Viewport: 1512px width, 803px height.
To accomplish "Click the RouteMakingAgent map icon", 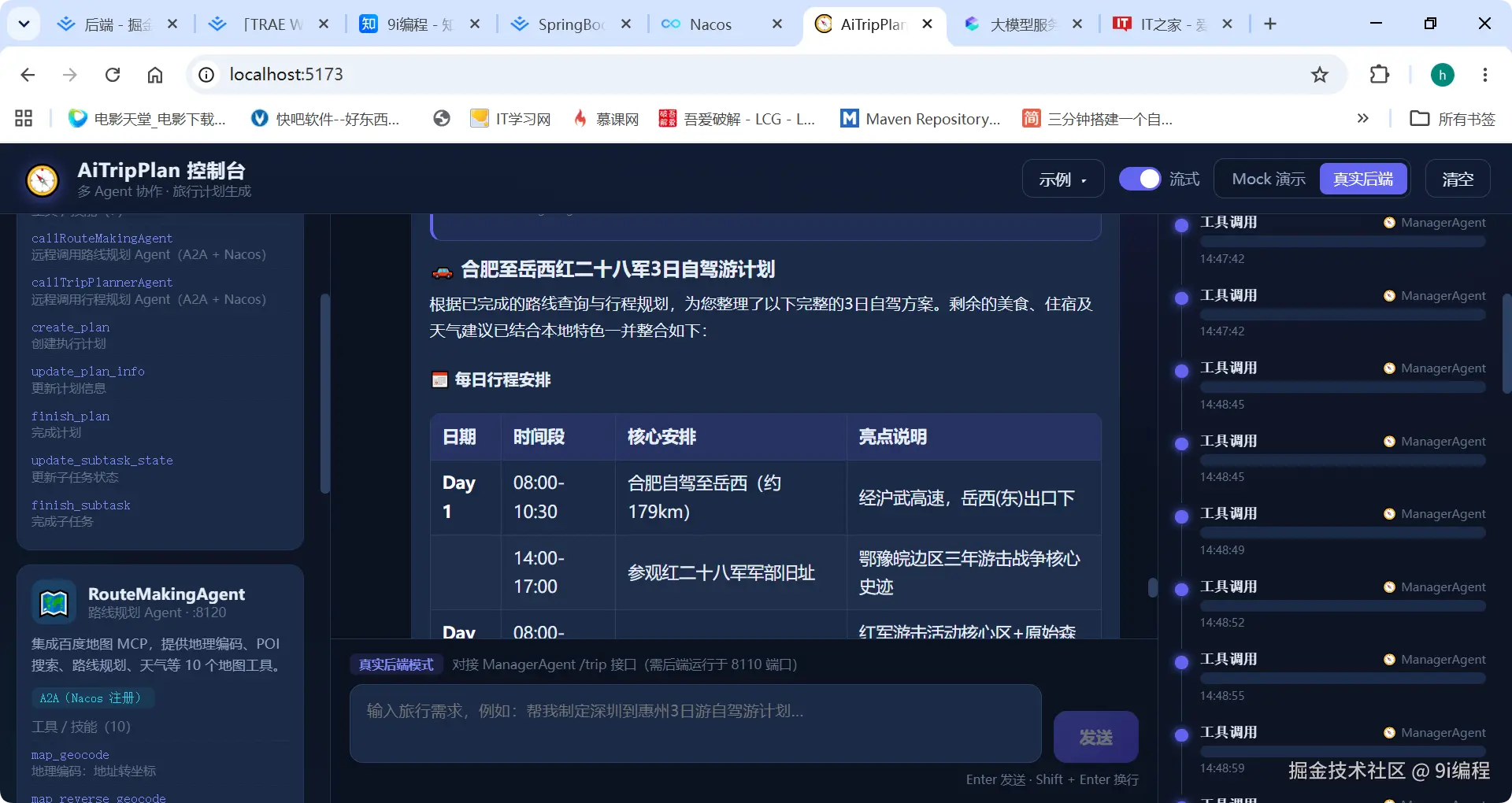I will point(54,602).
